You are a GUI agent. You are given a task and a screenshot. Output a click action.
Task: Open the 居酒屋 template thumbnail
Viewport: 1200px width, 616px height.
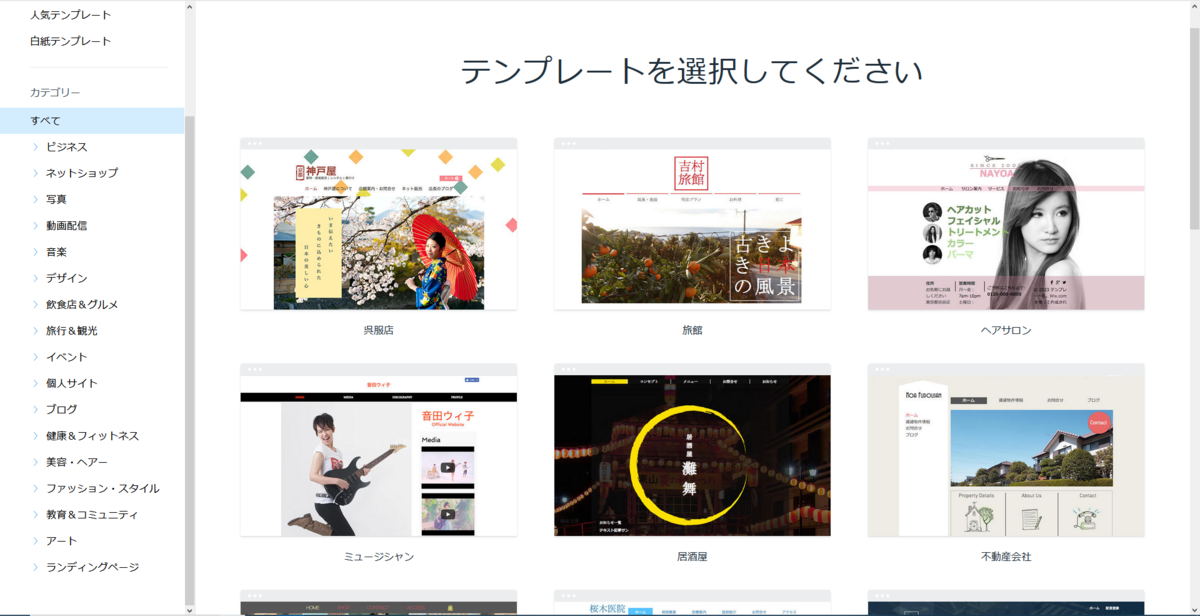coord(692,450)
